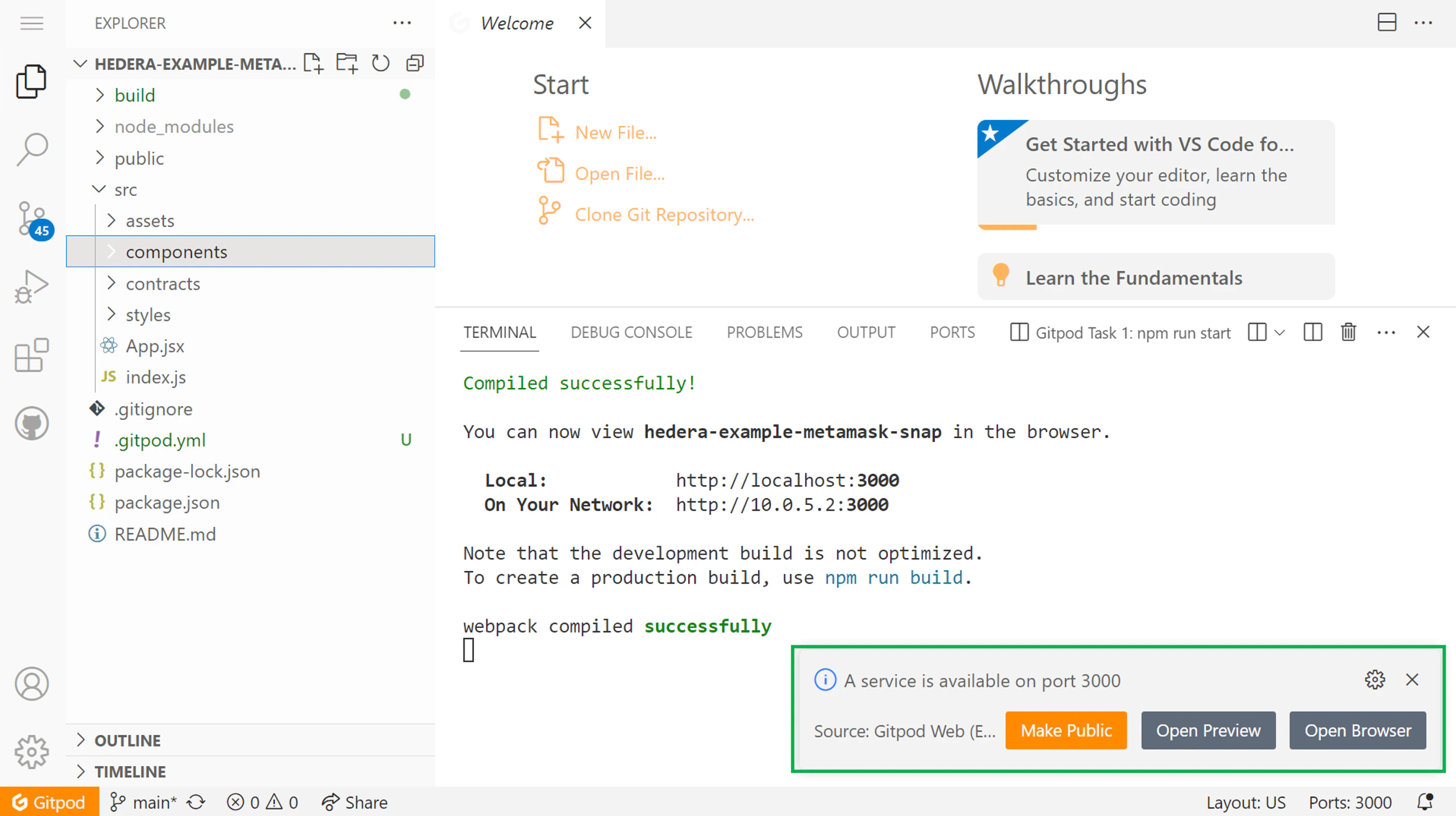Refresh the Explorer file tree
This screenshot has height=816, width=1456.
tap(380, 63)
